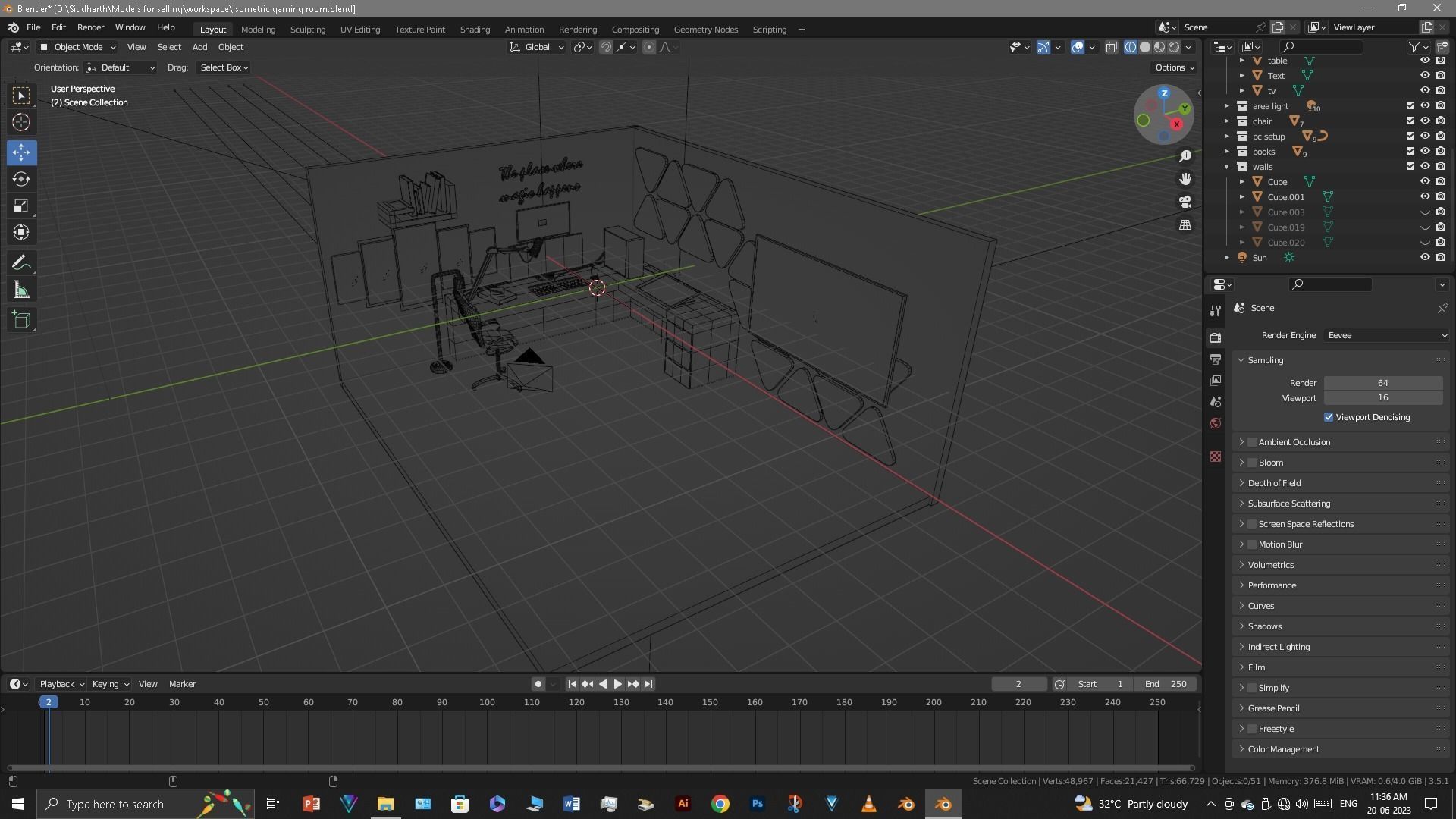
Task: Enable the Bloom checkbox
Action: pyautogui.click(x=1252, y=463)
